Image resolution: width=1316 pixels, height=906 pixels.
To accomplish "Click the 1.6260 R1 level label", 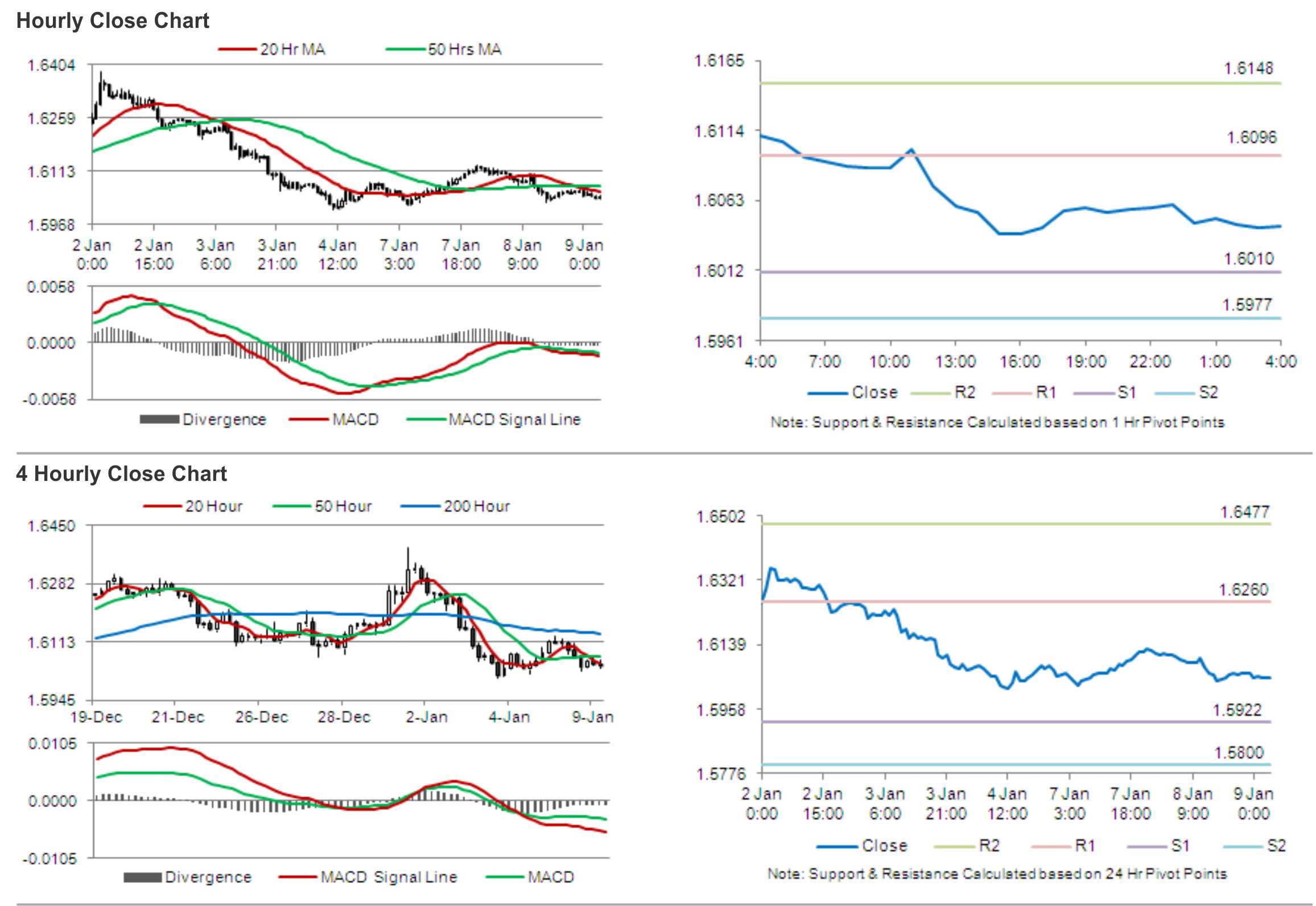I will tap(1243, 590).
